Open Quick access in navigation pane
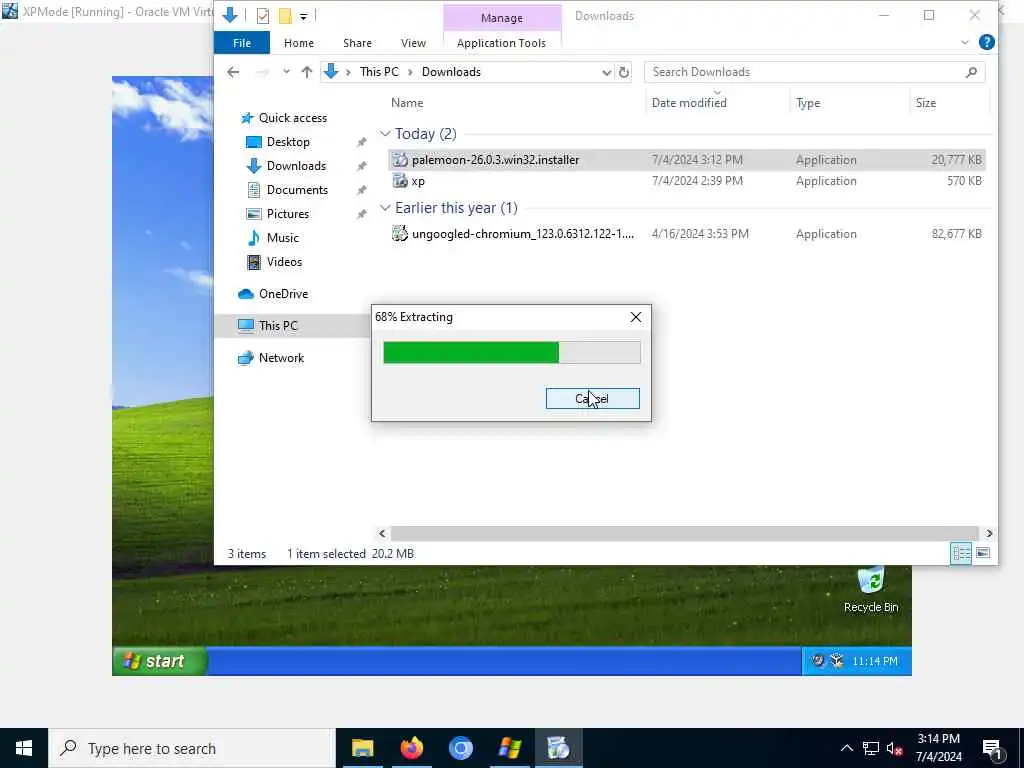Image resolution: width=1024 pixels, height=768 pixels. (293, 118)
